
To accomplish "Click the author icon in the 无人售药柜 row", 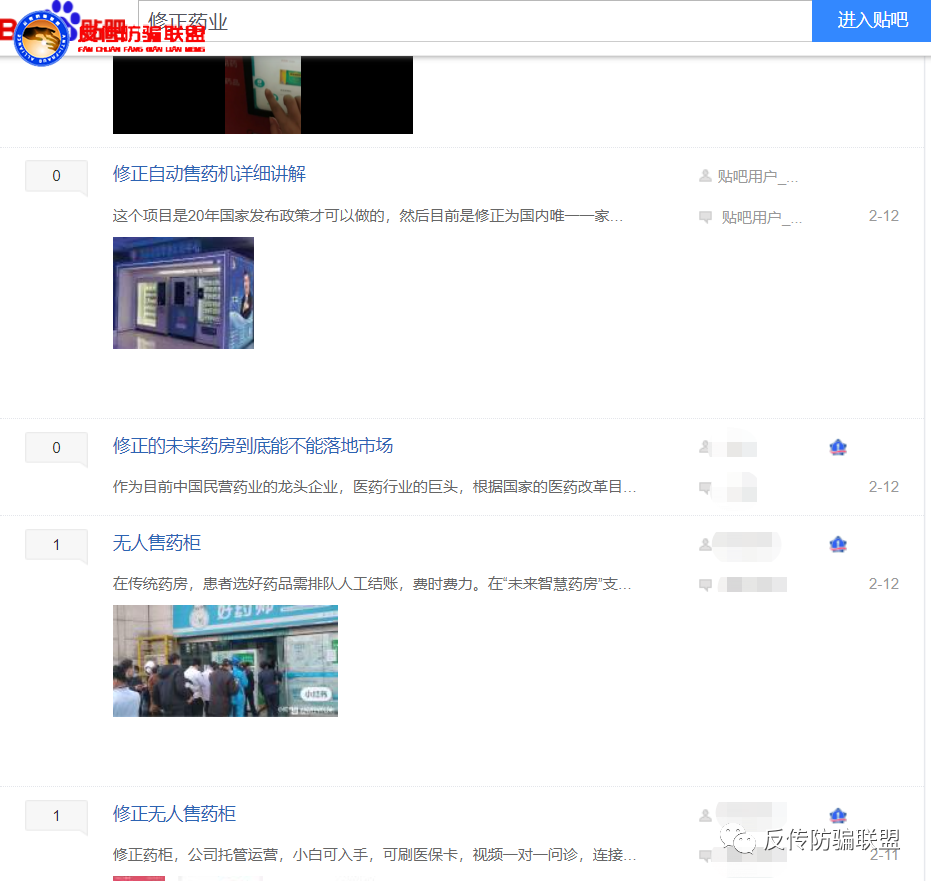I will coord(705,544).
